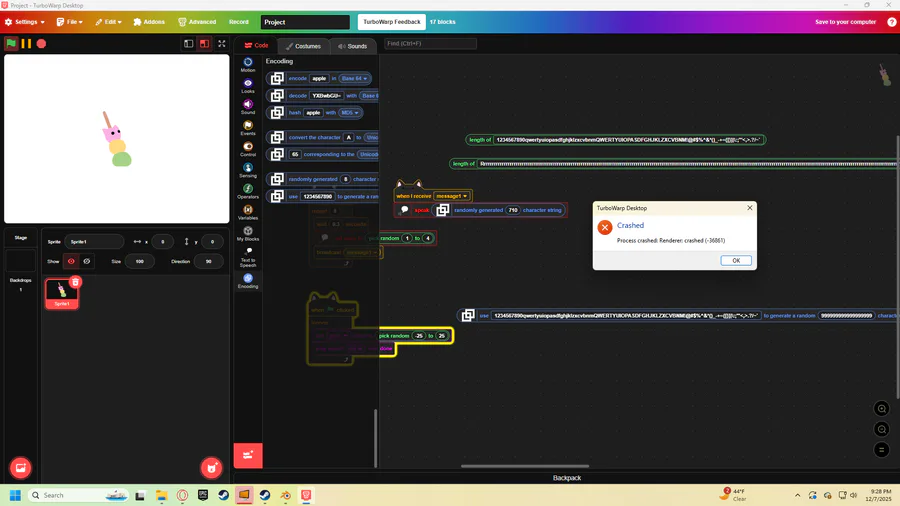
Task: Click the green flag to run
Action: pos(11,44)
